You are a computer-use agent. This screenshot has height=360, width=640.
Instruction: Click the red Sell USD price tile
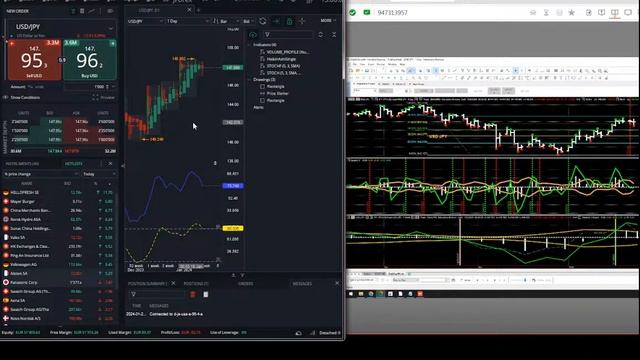34,60
